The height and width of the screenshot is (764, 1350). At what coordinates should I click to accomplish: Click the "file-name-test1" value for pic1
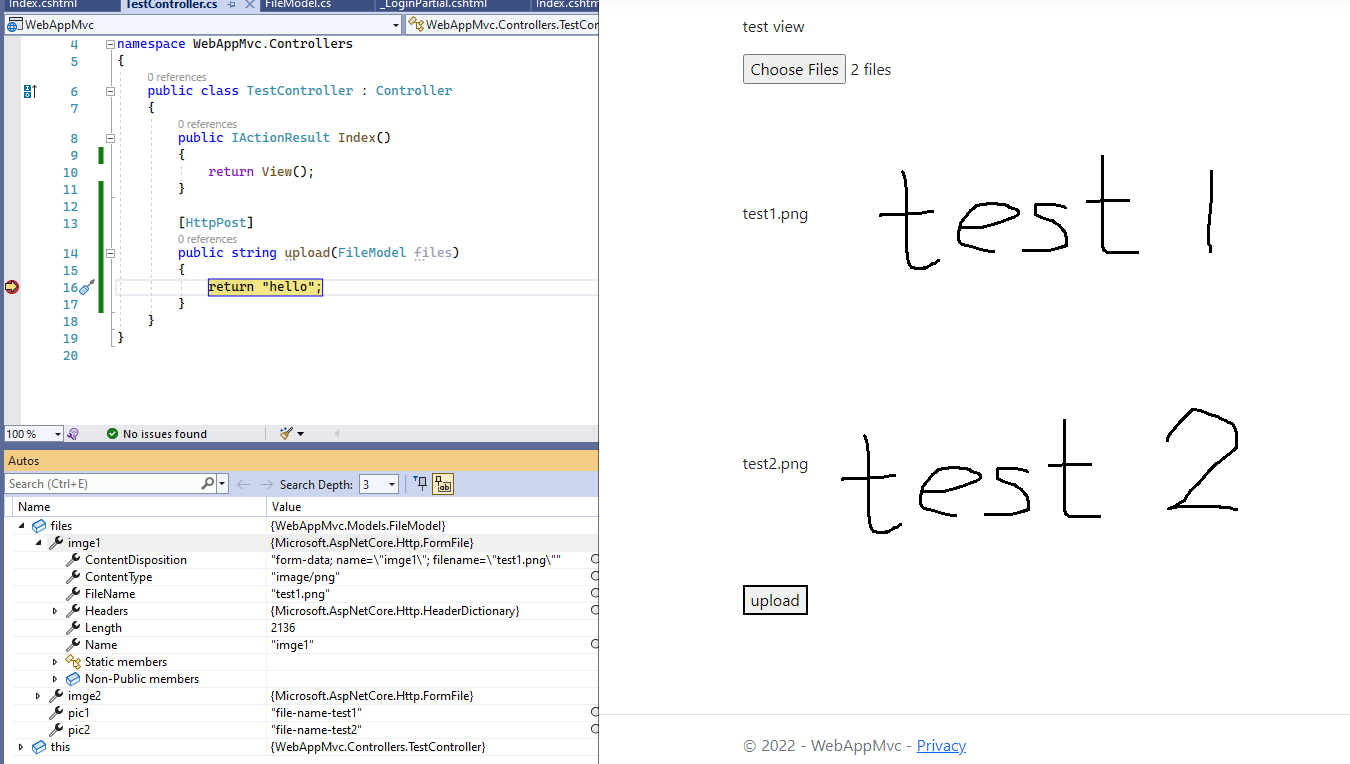tap(316, 713)
